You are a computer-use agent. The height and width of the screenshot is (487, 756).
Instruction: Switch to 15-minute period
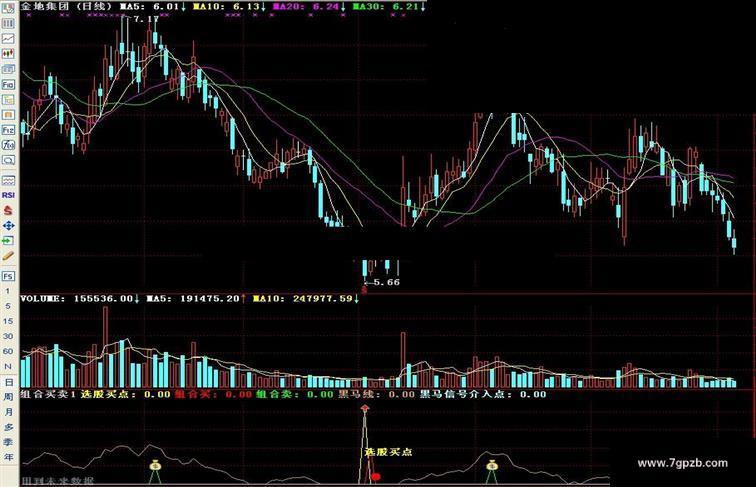click(8, 321)
